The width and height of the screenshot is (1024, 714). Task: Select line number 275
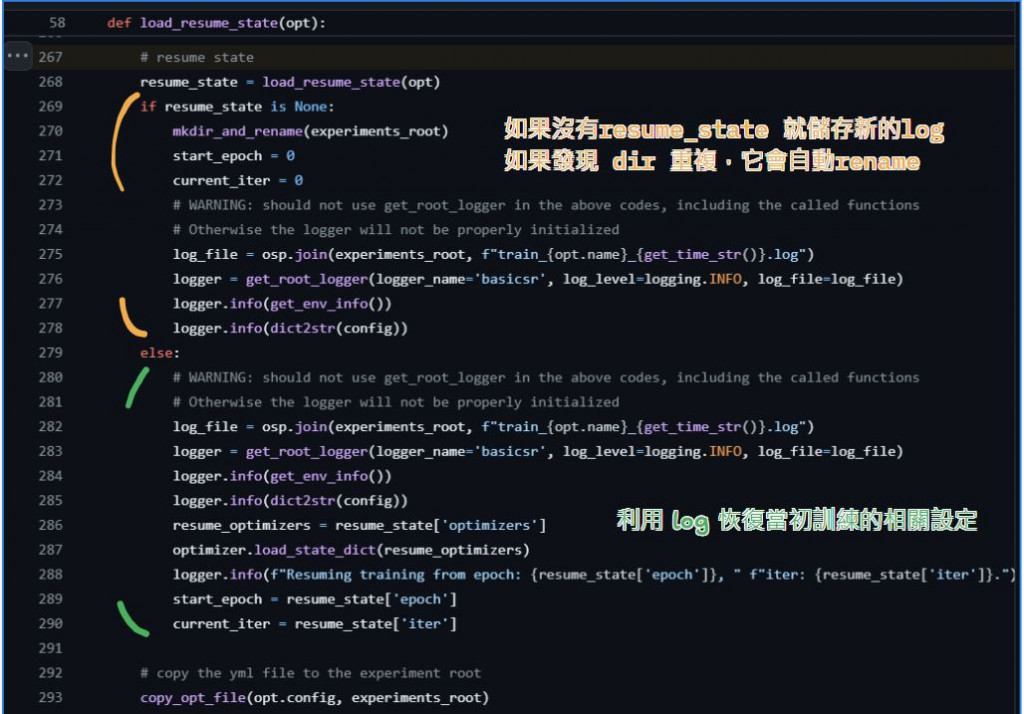coord(50,254)
